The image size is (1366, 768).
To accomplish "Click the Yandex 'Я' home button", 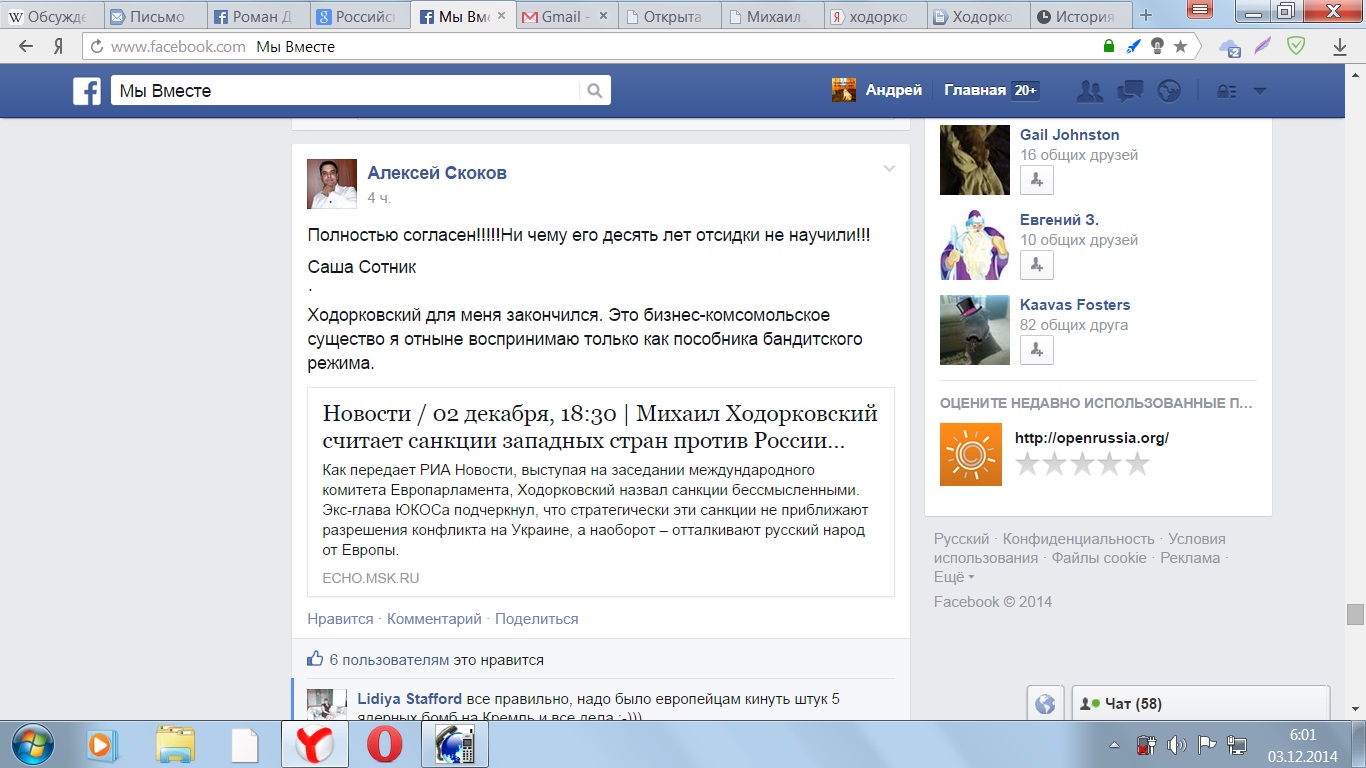I will (58, 46).
